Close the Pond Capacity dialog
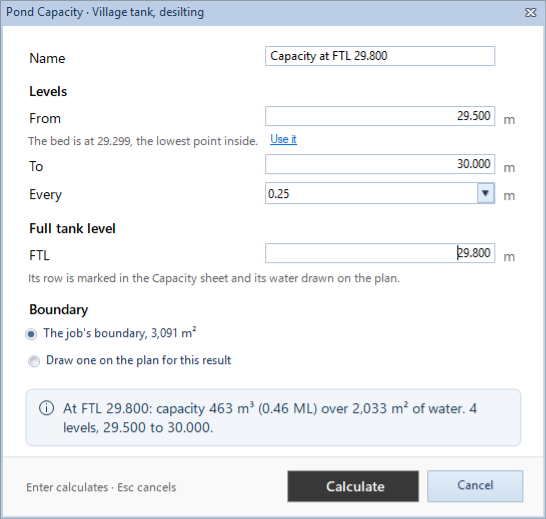Image resolution: width=546 pixels, height=519 pixels. tap(530, 13)
